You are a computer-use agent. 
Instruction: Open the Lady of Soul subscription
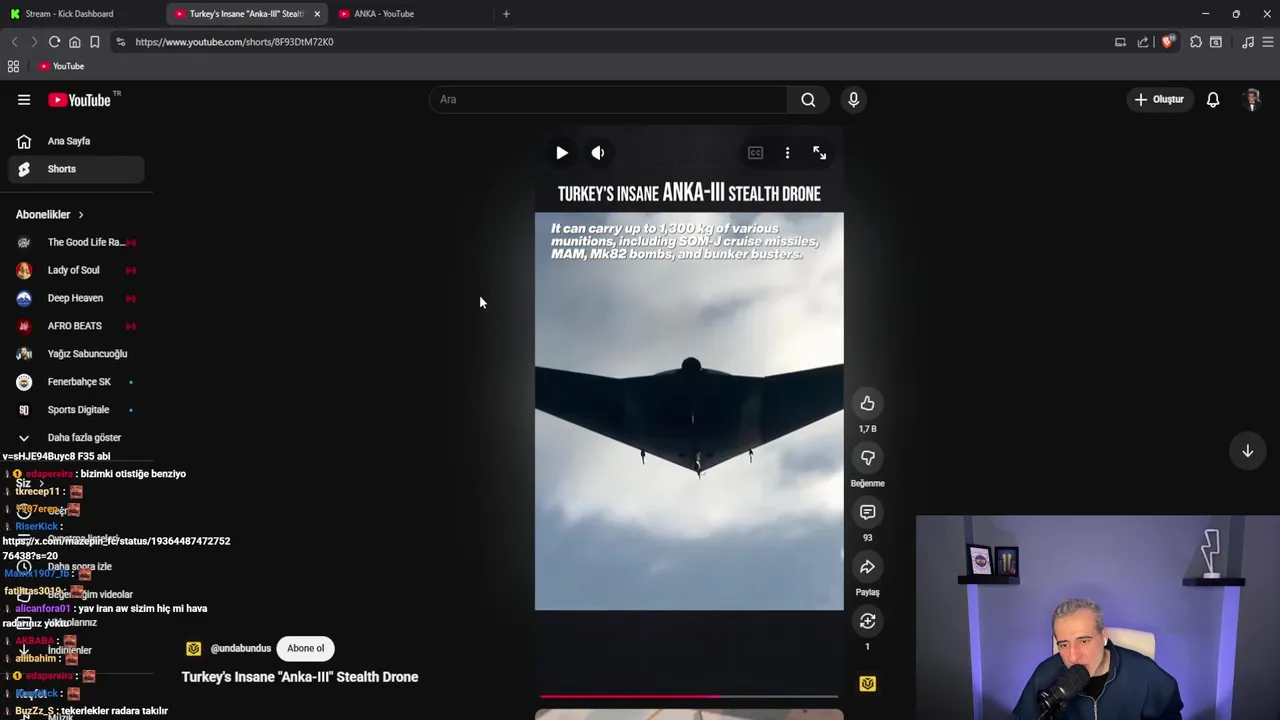click(76, 270)
